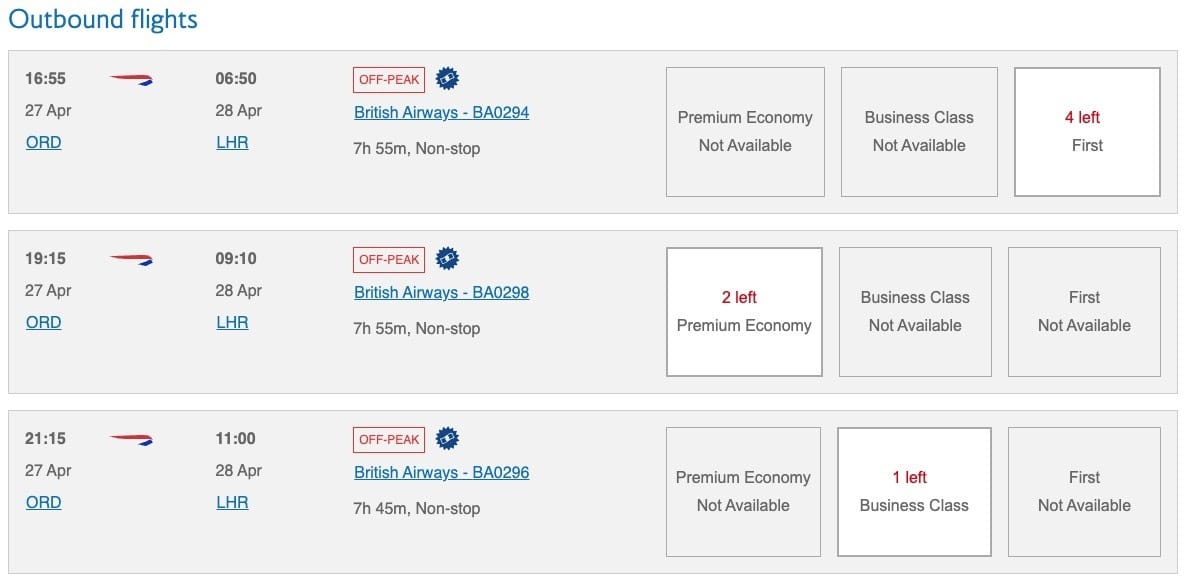Click British Airways logo on 16:55 flight
Viewport: 1189px width, 587px height.
pos(131,80)
